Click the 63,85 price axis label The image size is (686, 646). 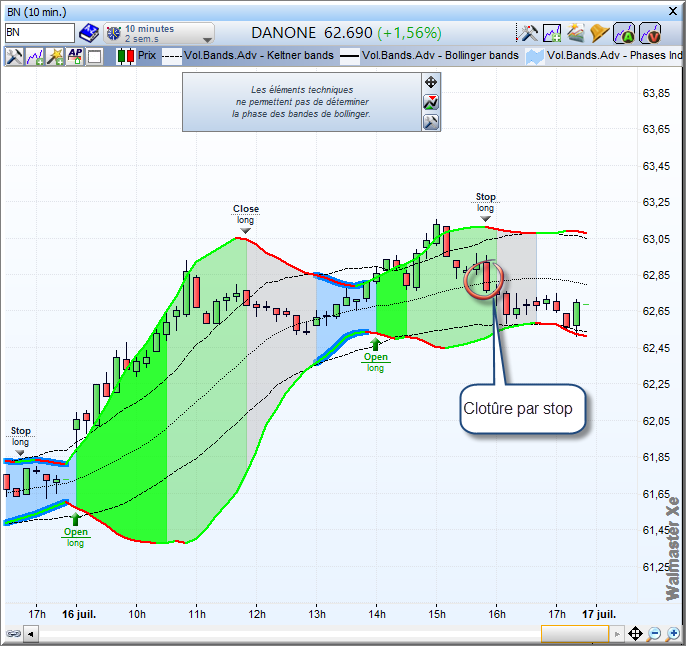point(655,93)
